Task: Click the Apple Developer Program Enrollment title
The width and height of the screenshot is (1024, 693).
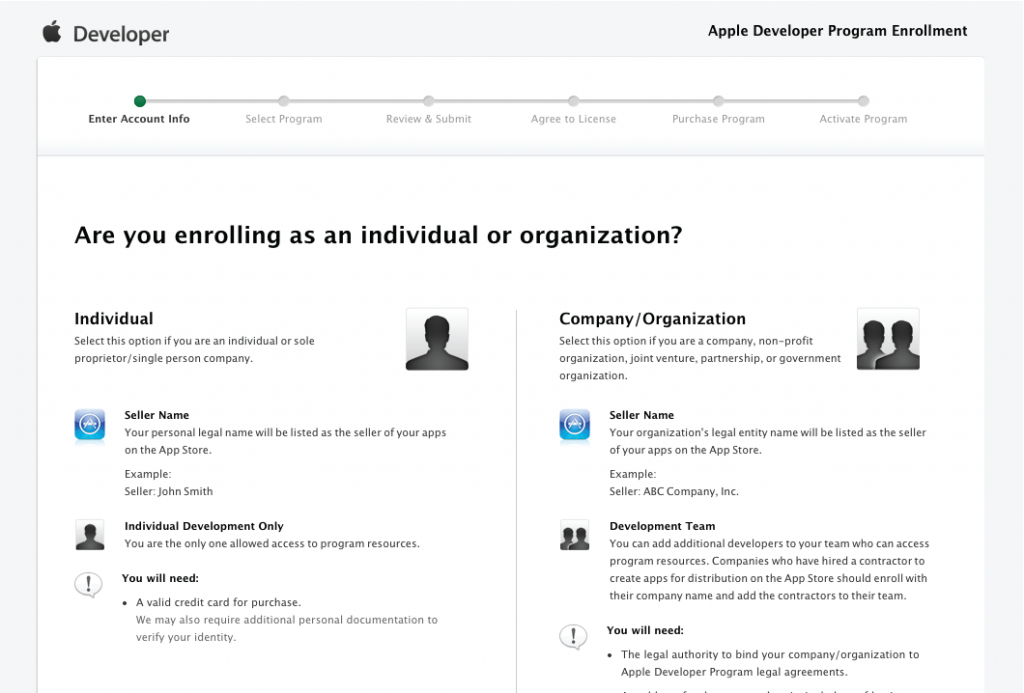Action: click(837, 31)
